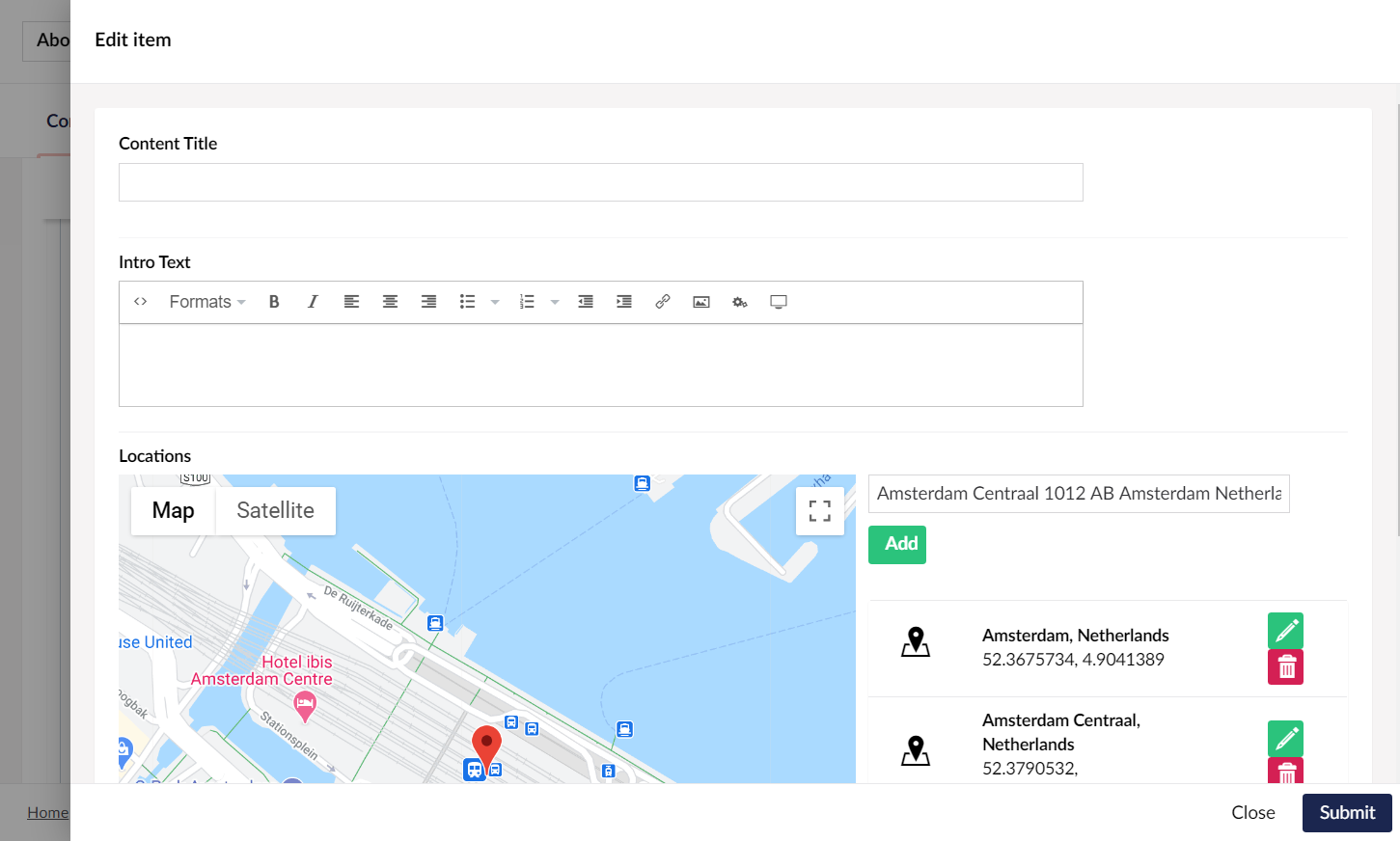Image resolution: width=1400 pixels, height=841 pixels.
Task: Expand bullet list style options arrow
Action: point(495,302)
